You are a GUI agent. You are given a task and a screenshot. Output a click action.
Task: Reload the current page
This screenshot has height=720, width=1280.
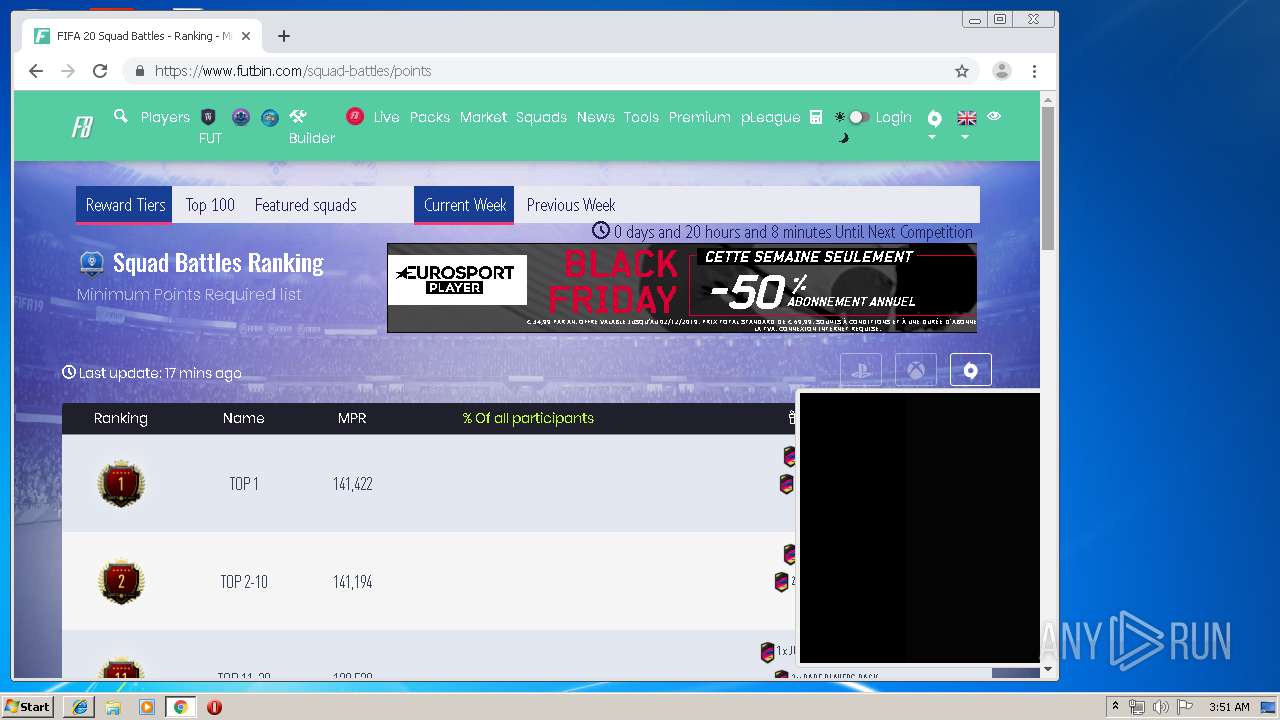[x=100, y=71]
